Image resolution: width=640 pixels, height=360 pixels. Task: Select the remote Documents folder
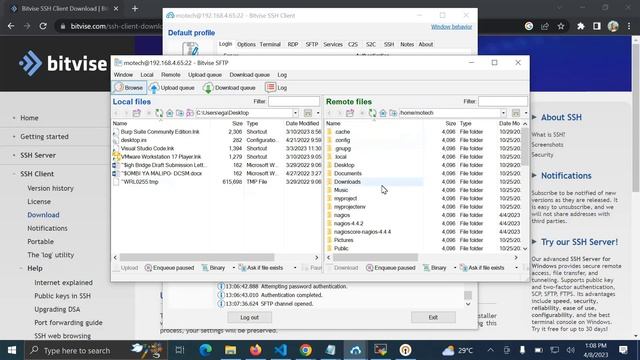click(348, 173)
